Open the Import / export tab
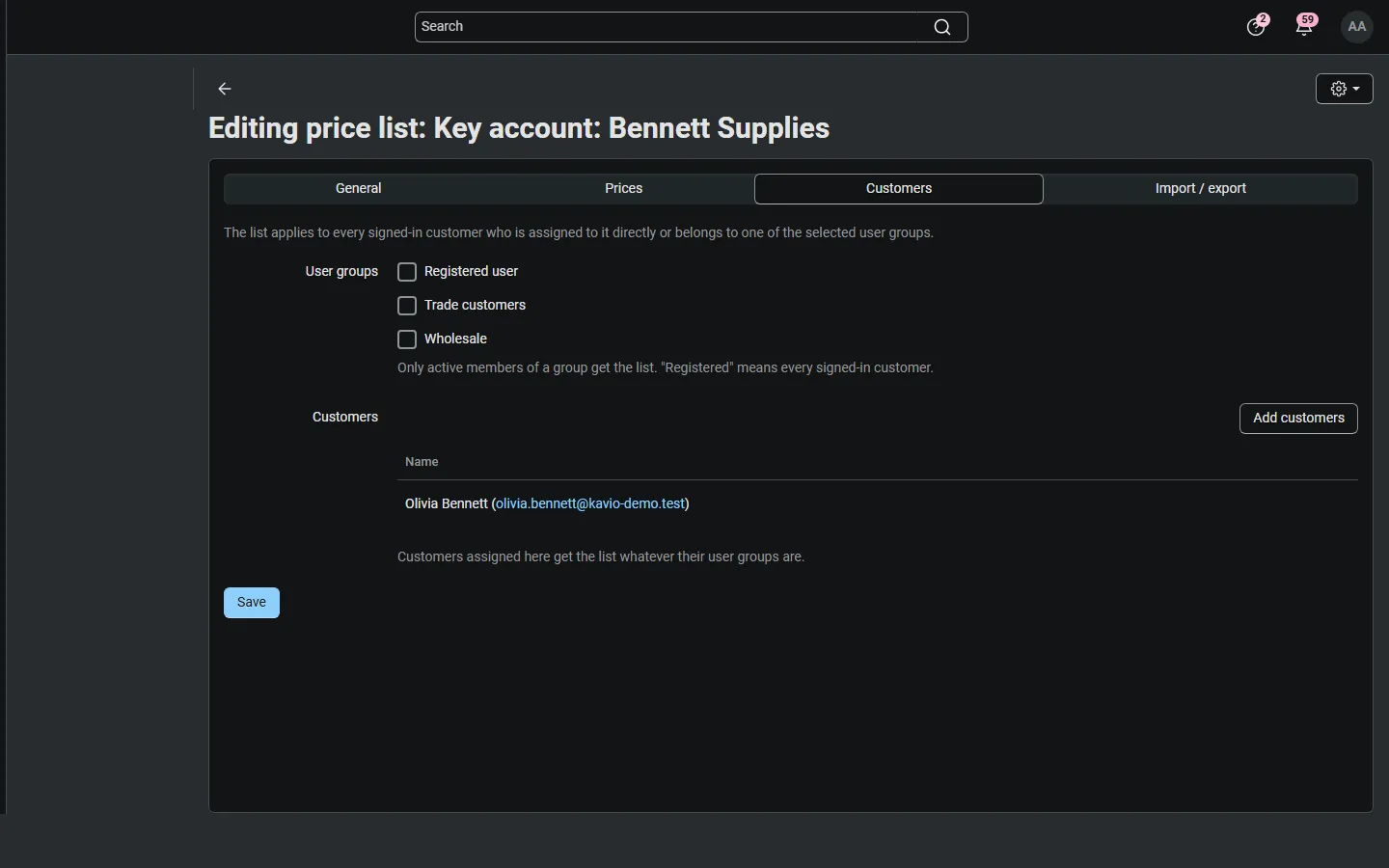The height and width of the screenshot is (868, 1389). coord(1201,189)
